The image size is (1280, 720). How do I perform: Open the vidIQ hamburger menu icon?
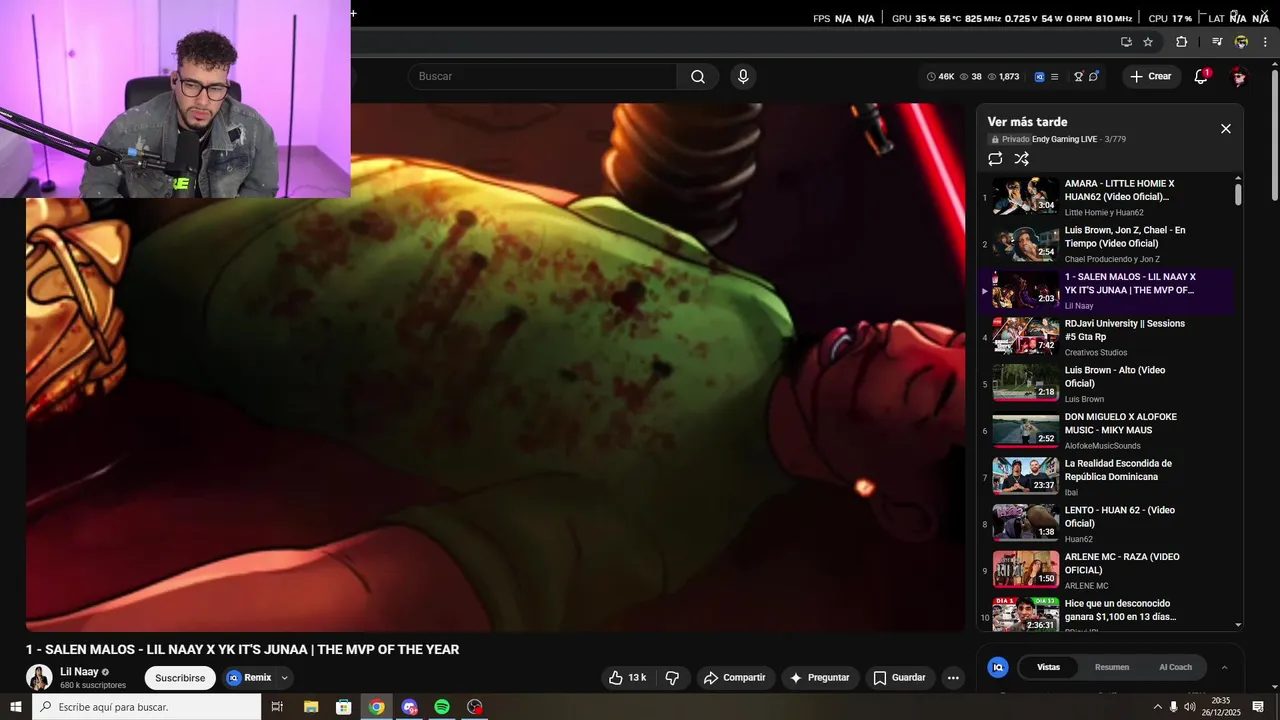1054,76
